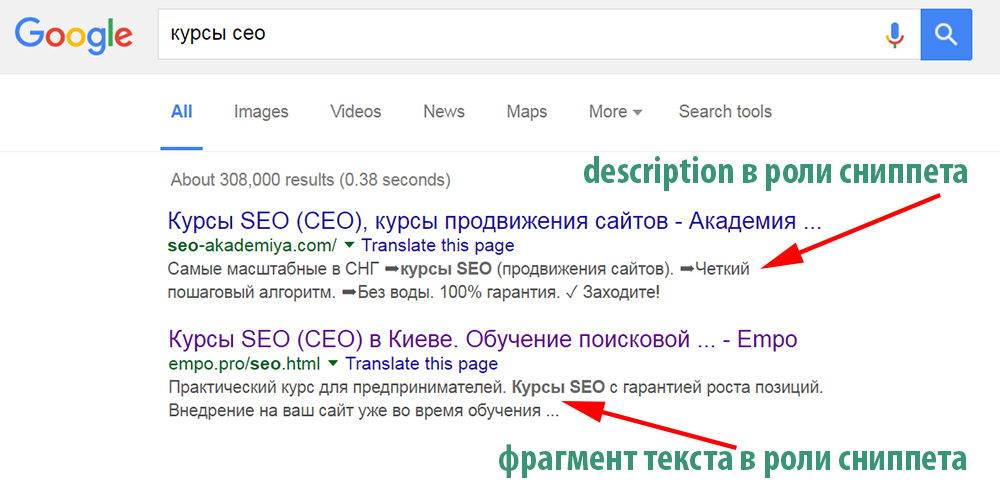The image size is (1000, 494).
Task: Translate the seo-akademiya.com result page
Action: tap(438, 245)
